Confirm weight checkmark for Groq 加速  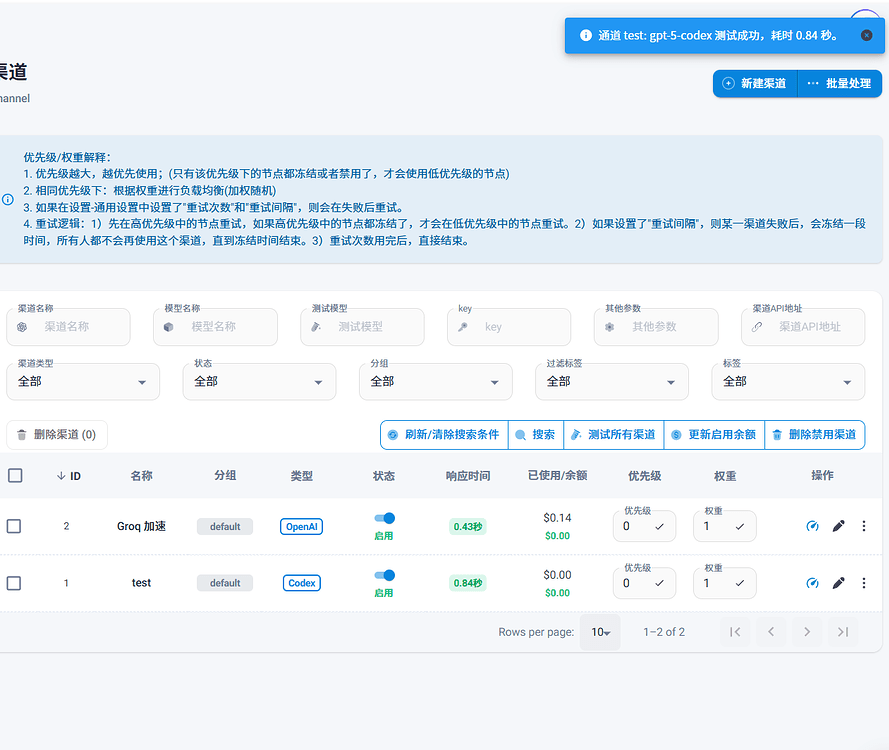(740, 527)
